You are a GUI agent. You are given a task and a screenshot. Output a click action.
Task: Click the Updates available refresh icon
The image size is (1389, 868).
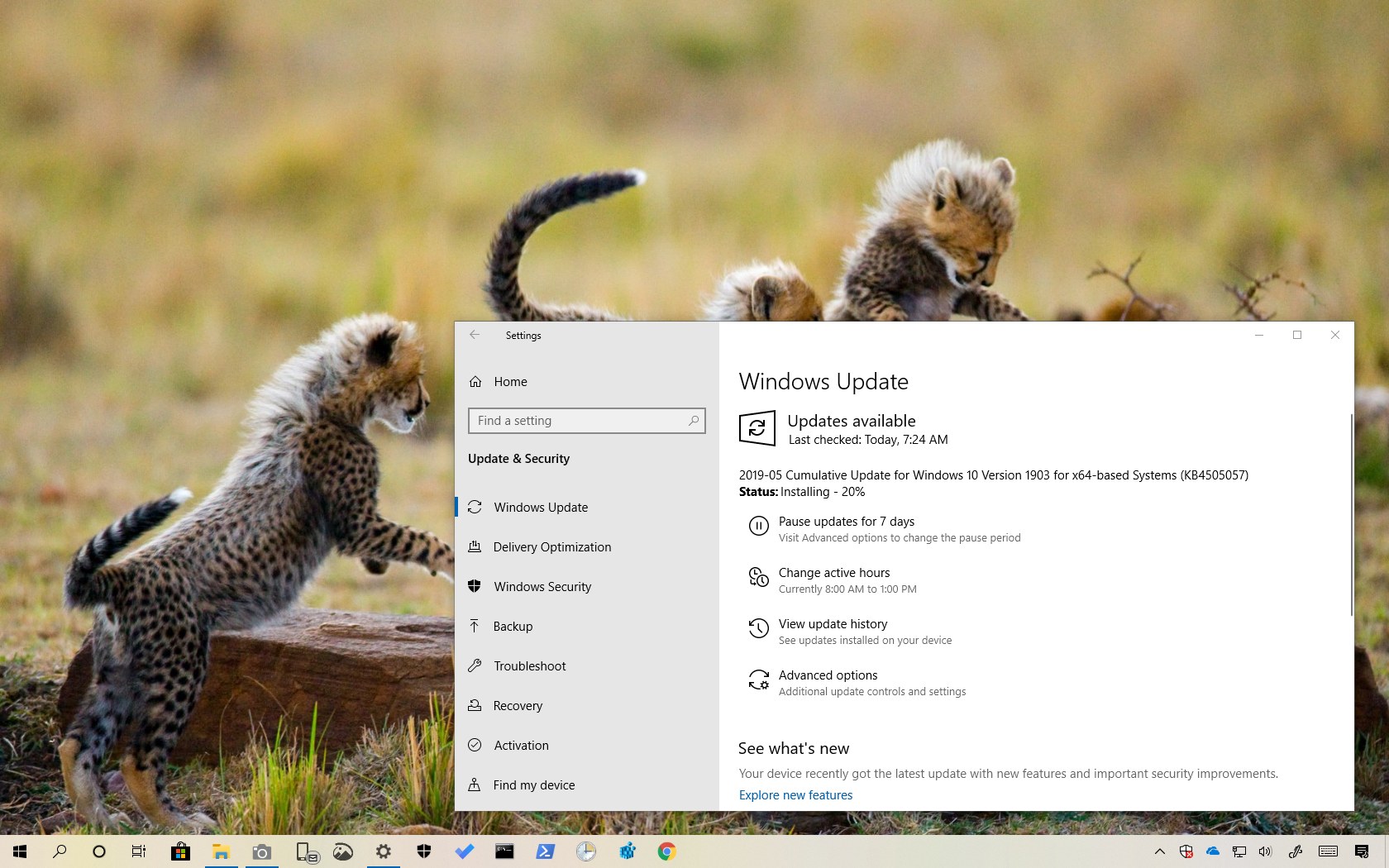point(757,428)
